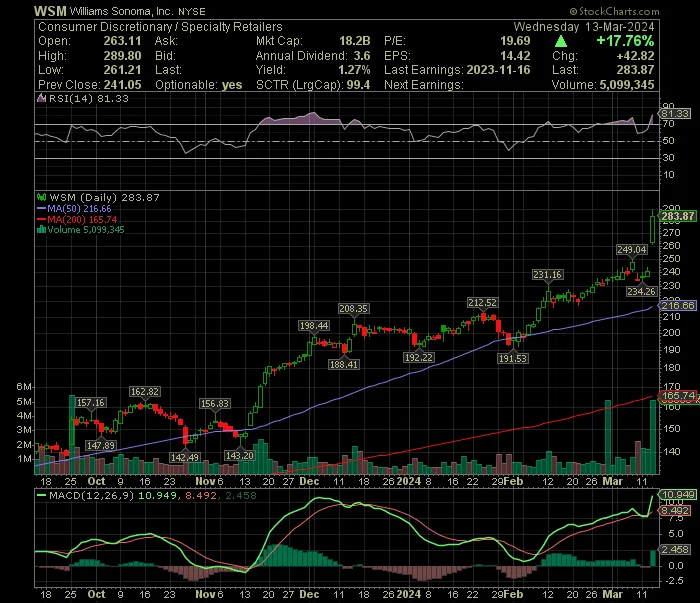Click the 208.35 peak price label
700x603 pixels.
(x=353, y=308)
